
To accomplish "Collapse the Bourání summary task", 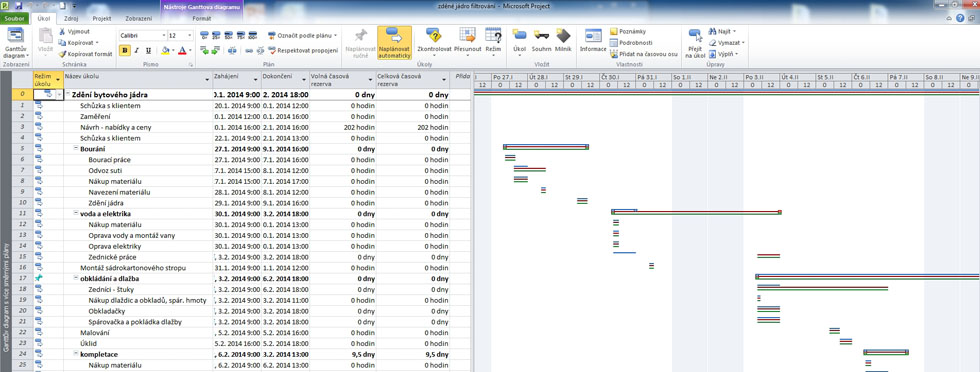I will point(76,148).
